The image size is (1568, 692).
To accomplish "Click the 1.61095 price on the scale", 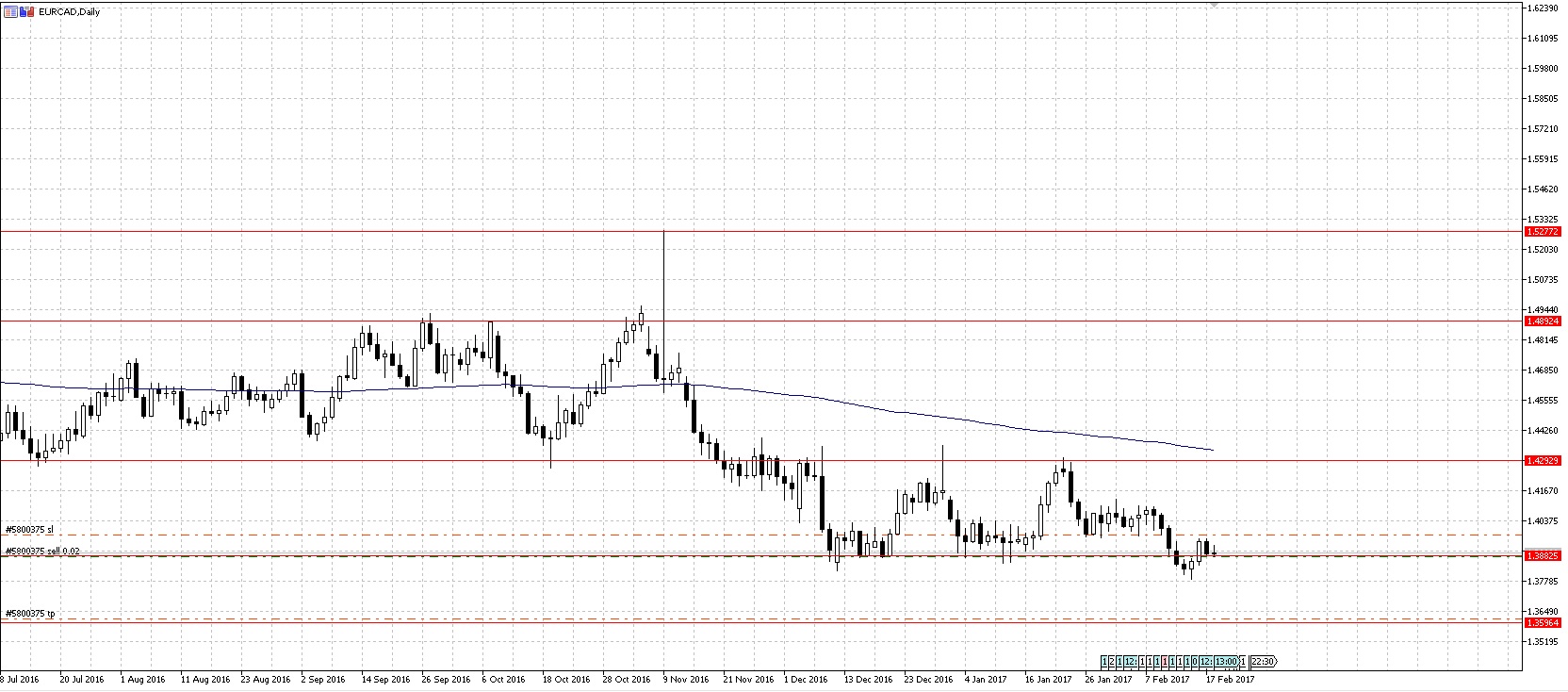I will coord(1543,38).
